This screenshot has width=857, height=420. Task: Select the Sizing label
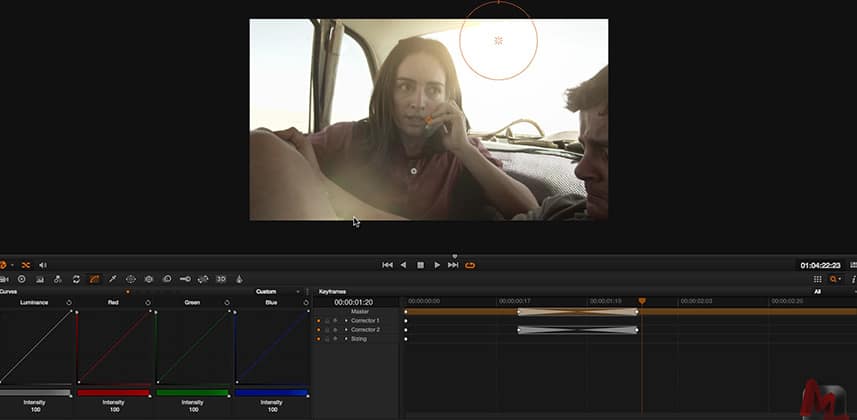pyautogui.click(x=359, y=339)
